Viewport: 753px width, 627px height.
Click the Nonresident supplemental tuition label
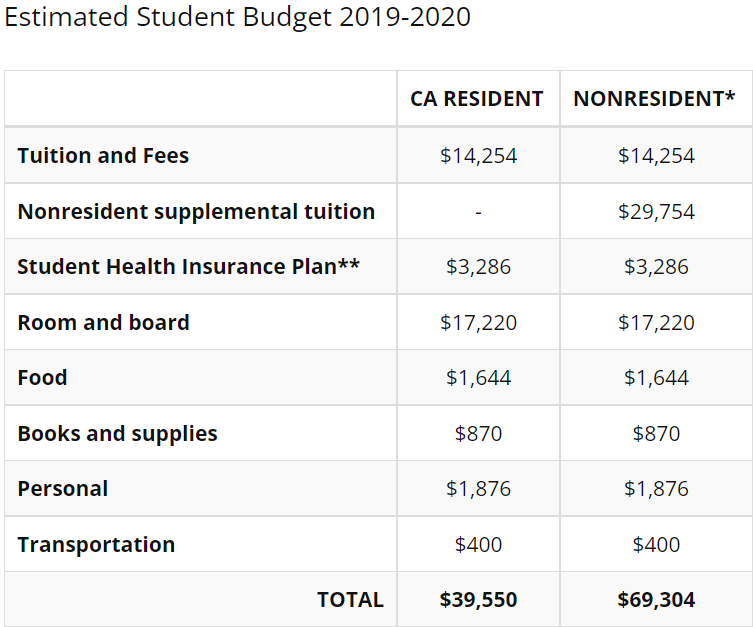[196, 211]
